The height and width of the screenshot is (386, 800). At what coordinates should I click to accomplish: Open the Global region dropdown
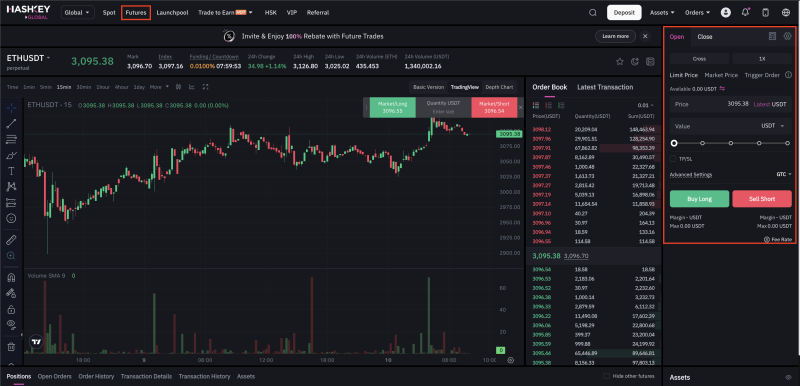click(x=77, y=13)
